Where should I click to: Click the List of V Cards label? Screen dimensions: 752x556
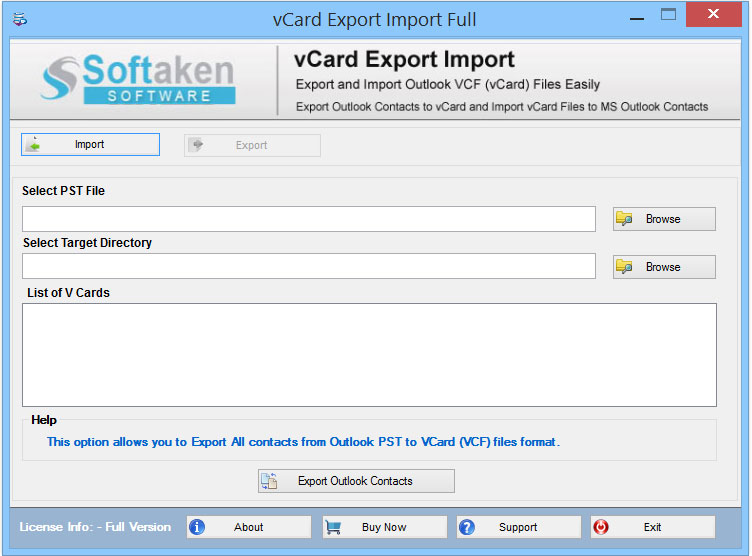[68, 293]
